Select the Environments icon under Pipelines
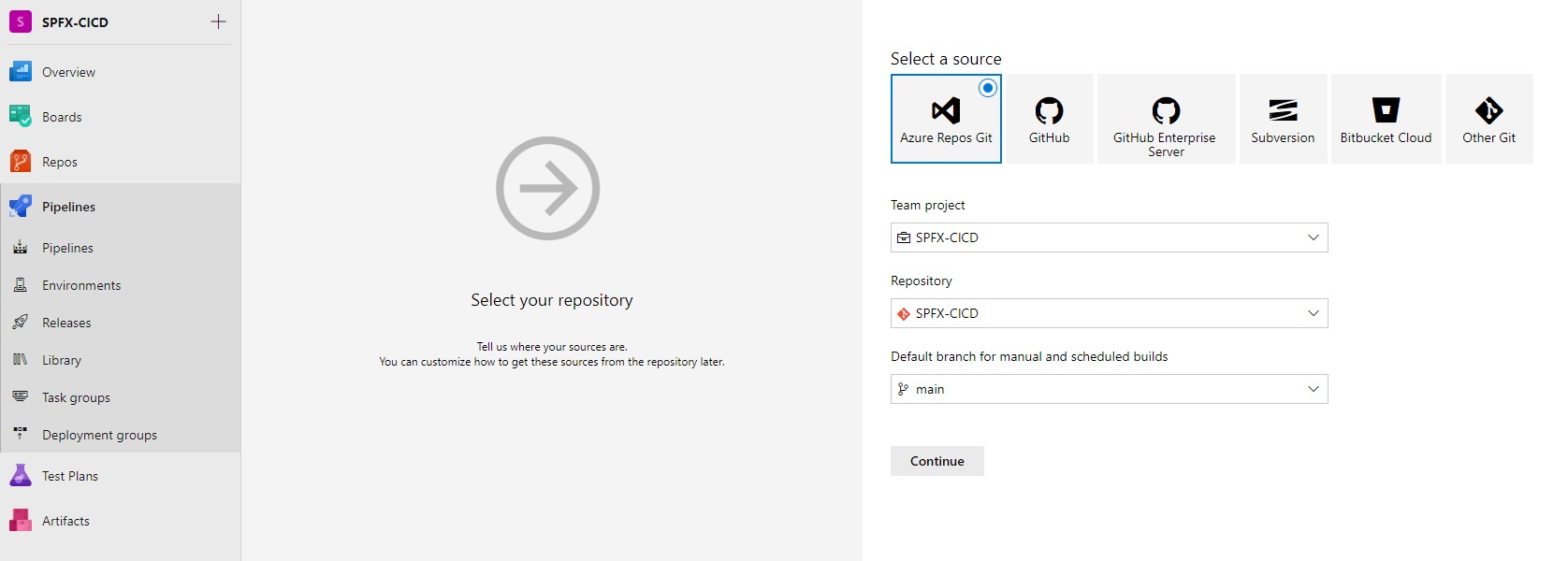The image size is (1568, 561). pos(21,285)
